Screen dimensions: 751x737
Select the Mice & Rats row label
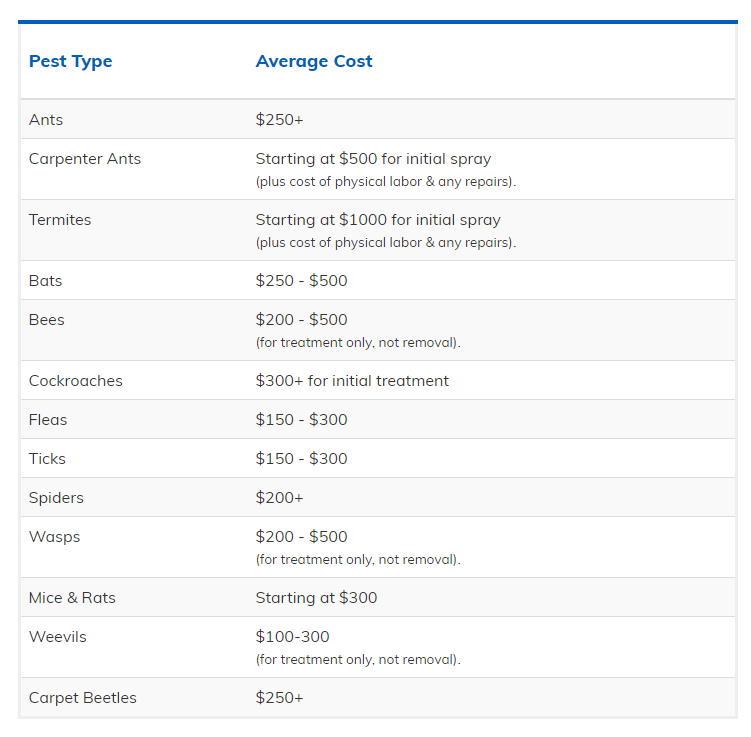[x=72, y=598]
